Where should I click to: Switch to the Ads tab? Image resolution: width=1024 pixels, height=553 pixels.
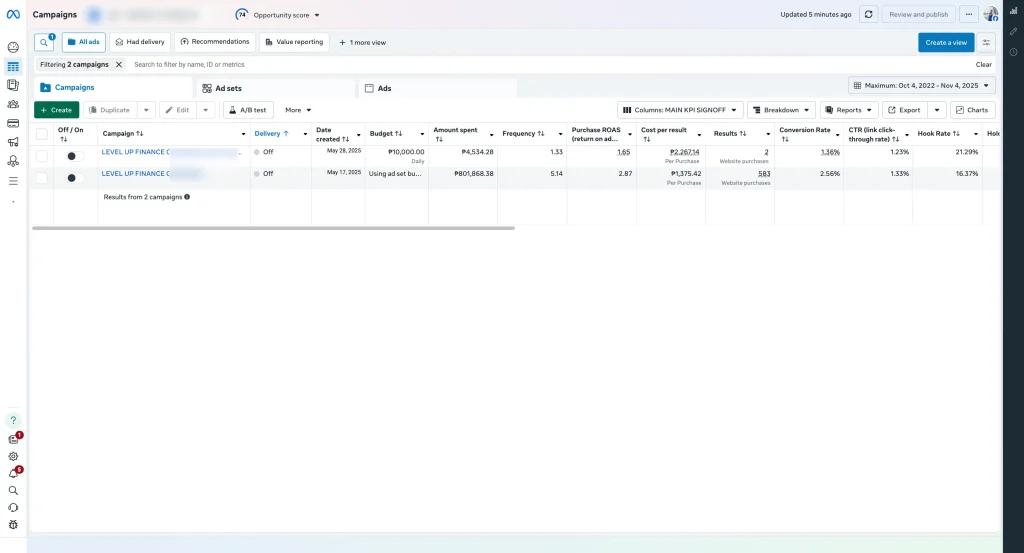(x=384, y=88)
